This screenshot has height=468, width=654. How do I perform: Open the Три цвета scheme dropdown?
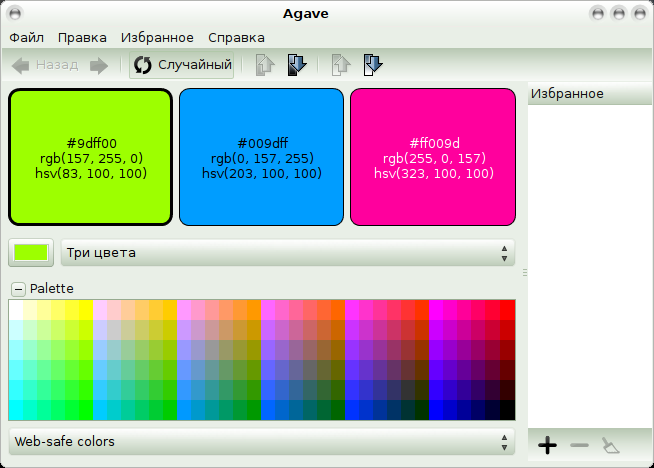point(288,253)
